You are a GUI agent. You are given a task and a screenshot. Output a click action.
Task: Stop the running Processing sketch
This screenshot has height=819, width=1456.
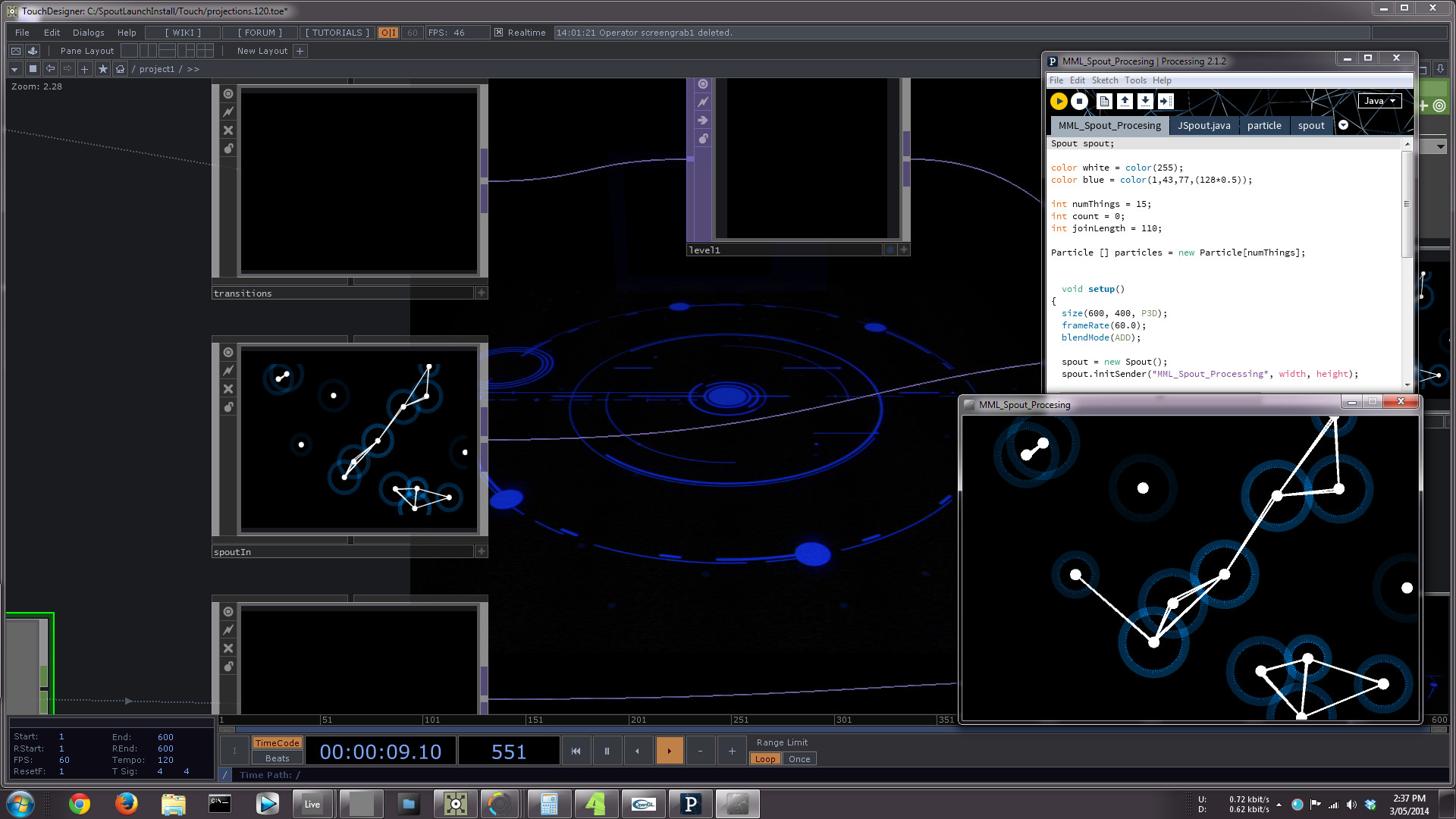[x=1080, y=101]
